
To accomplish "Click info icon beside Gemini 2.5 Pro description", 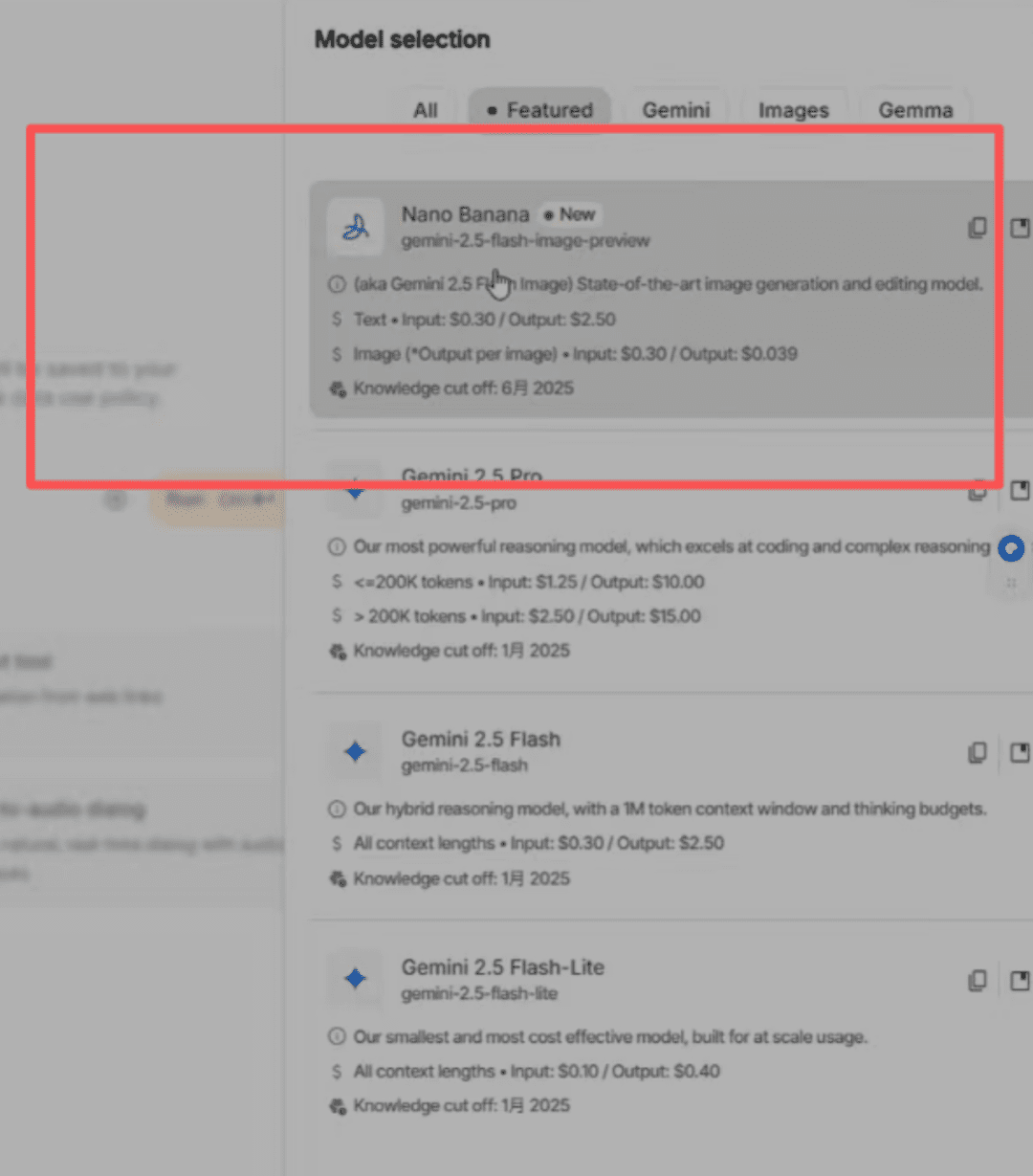I will (337, 547).
